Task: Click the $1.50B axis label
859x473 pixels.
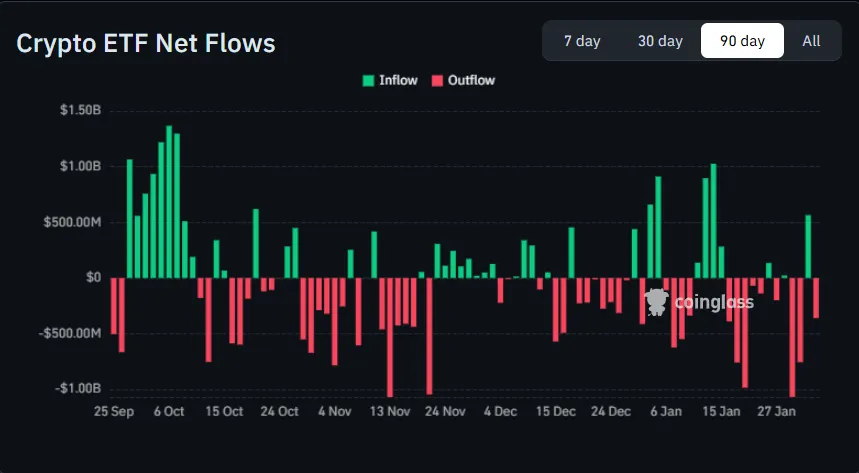Action: (x=81, y=110)
